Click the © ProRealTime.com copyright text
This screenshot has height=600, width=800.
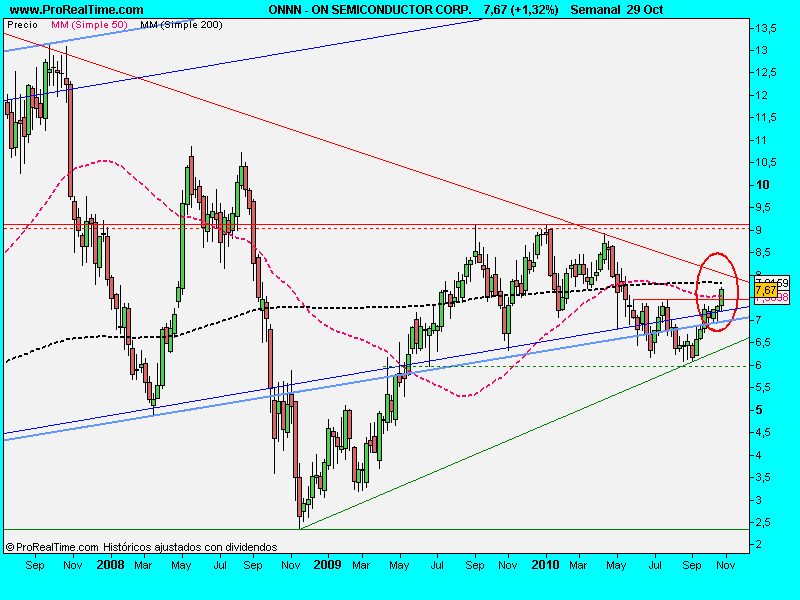(x=52, y=547)
